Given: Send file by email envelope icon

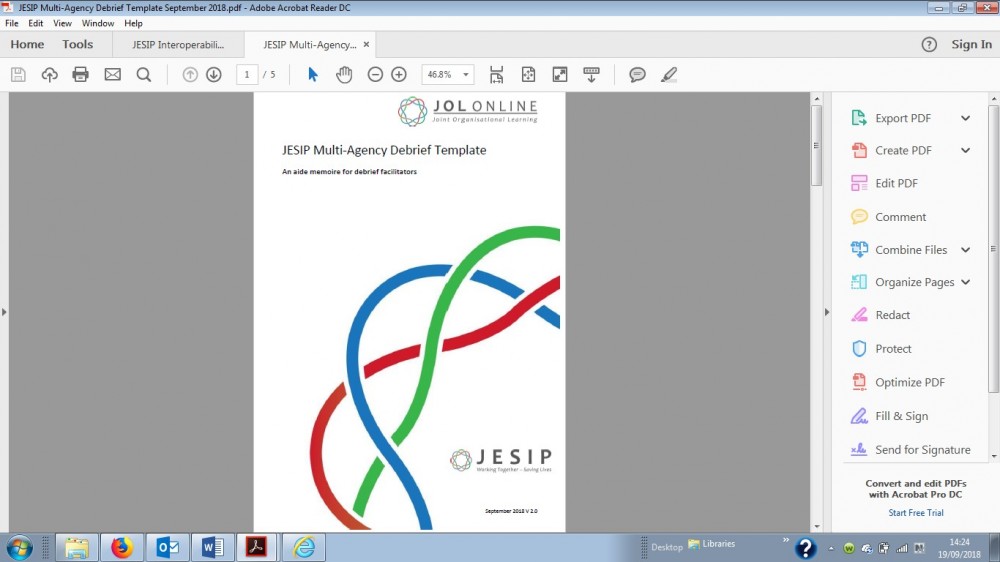Looking at the screenshot, I should tap(112, 75).
